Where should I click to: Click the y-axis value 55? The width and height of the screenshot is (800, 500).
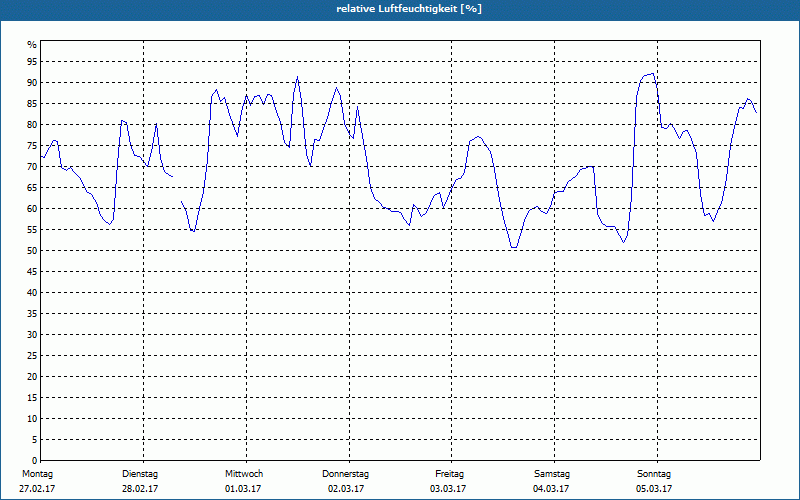32,230
